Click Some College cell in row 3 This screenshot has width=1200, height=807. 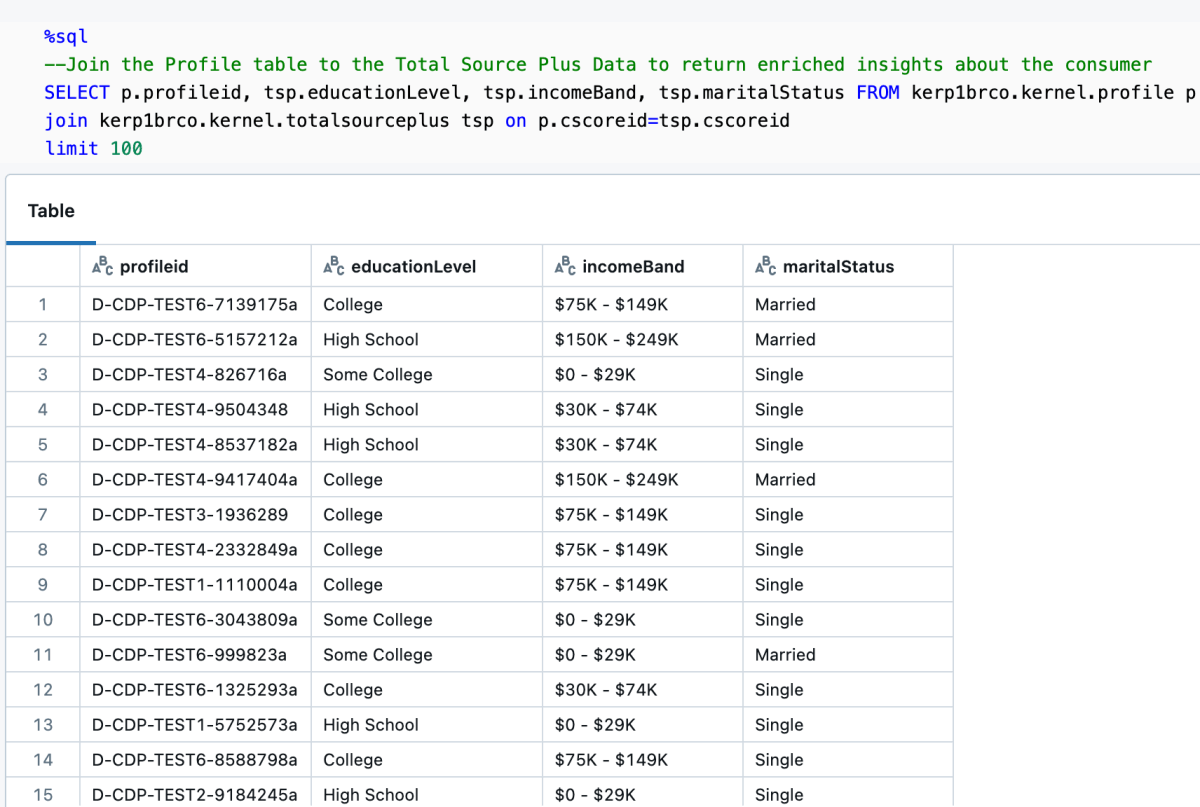[377, 375]
